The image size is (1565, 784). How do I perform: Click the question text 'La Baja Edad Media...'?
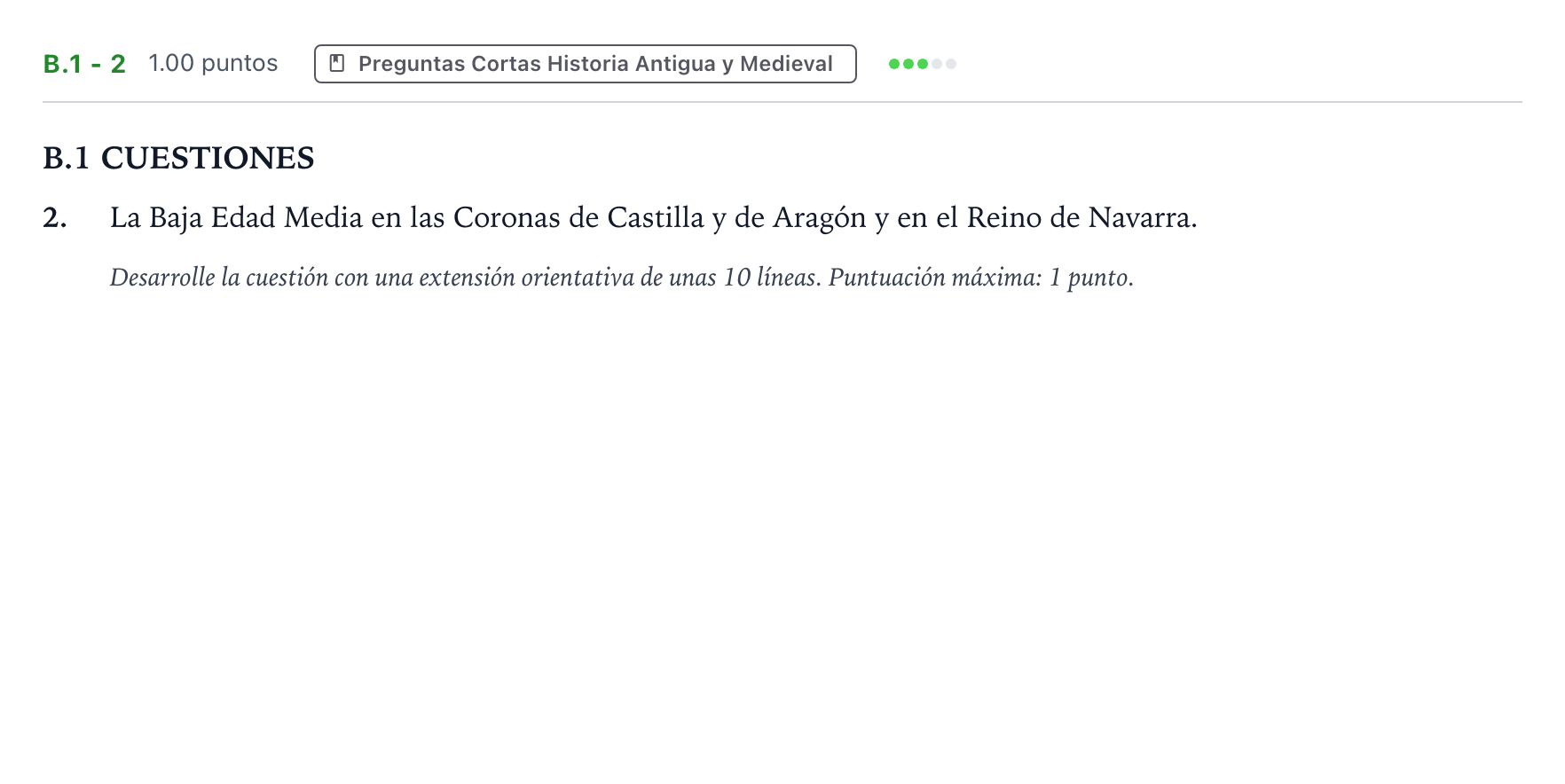[x=653, y=218]
